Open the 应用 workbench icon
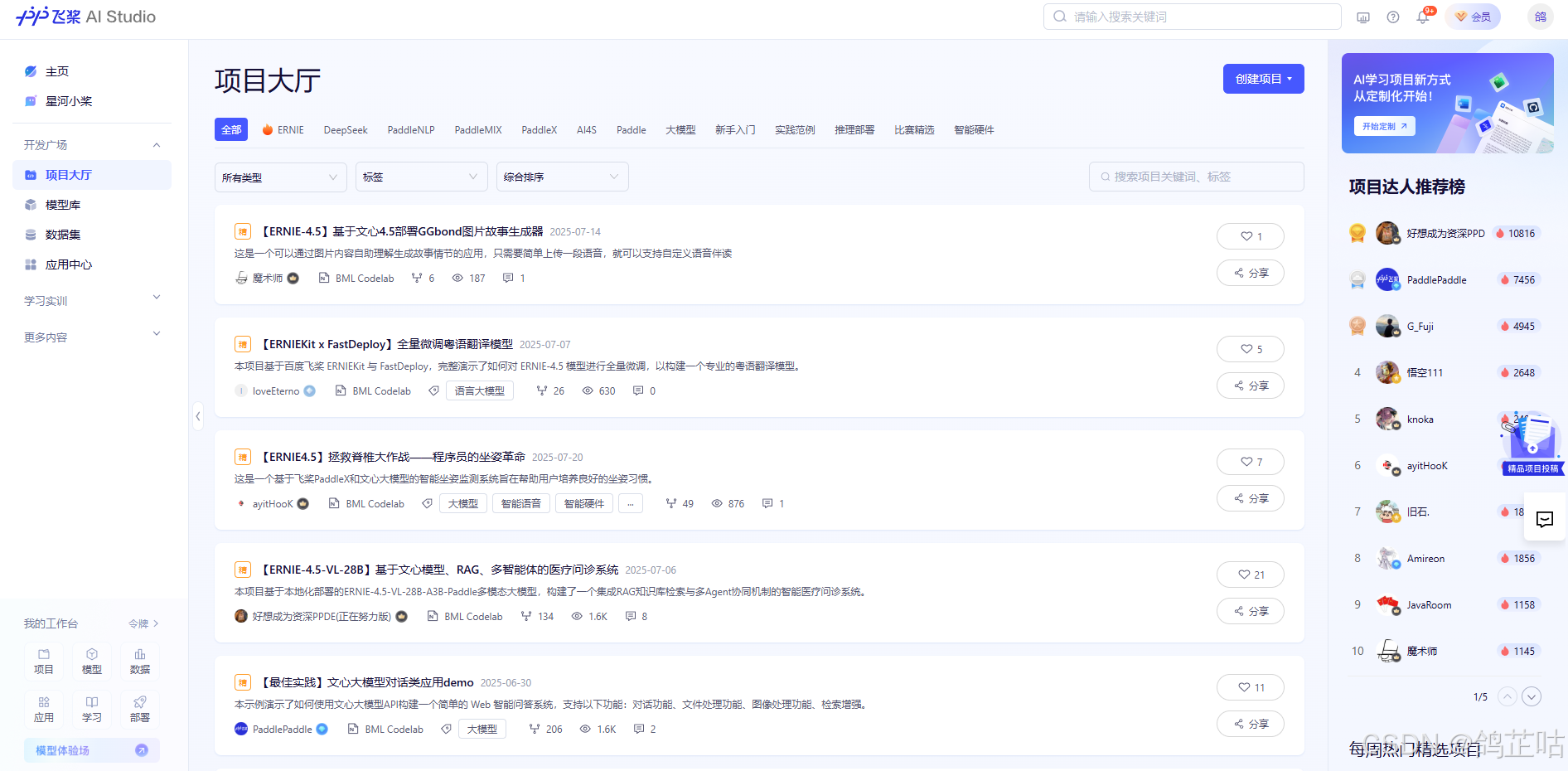Screen dimensions: 1568x771 coord(44,710)
